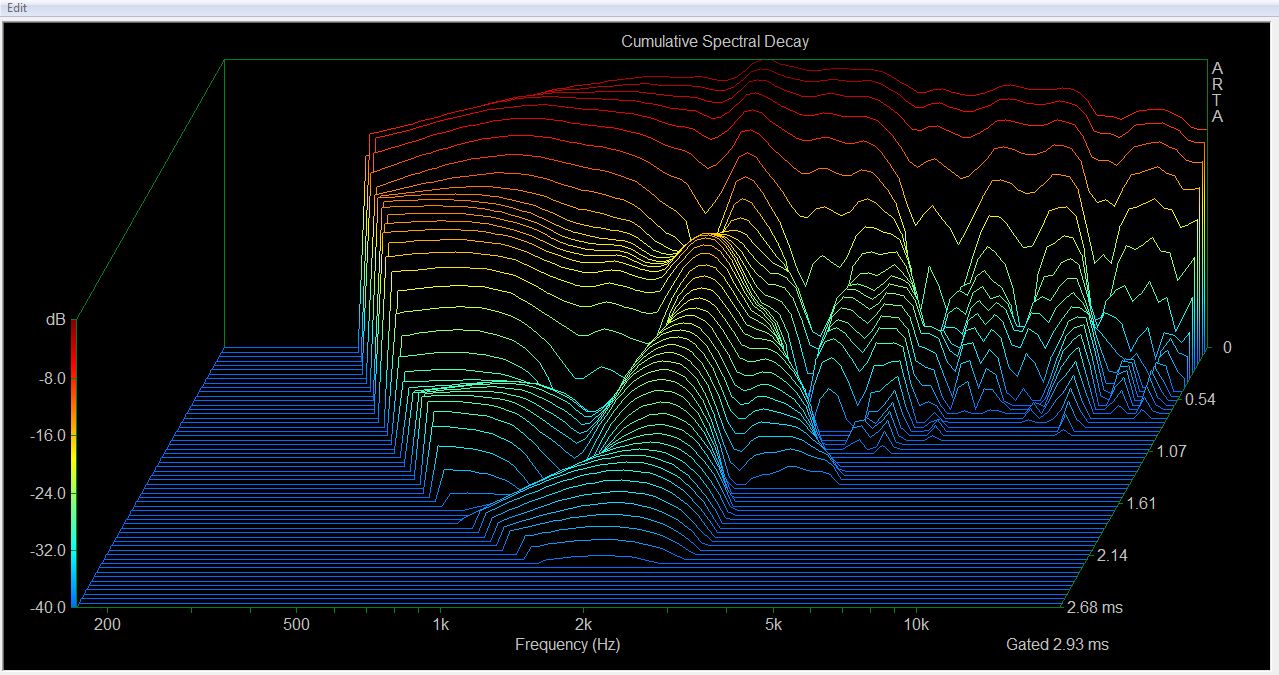1279x675 pixels.
Task: Click the -16.0 dB scale value
Action: tap(49, 436)
